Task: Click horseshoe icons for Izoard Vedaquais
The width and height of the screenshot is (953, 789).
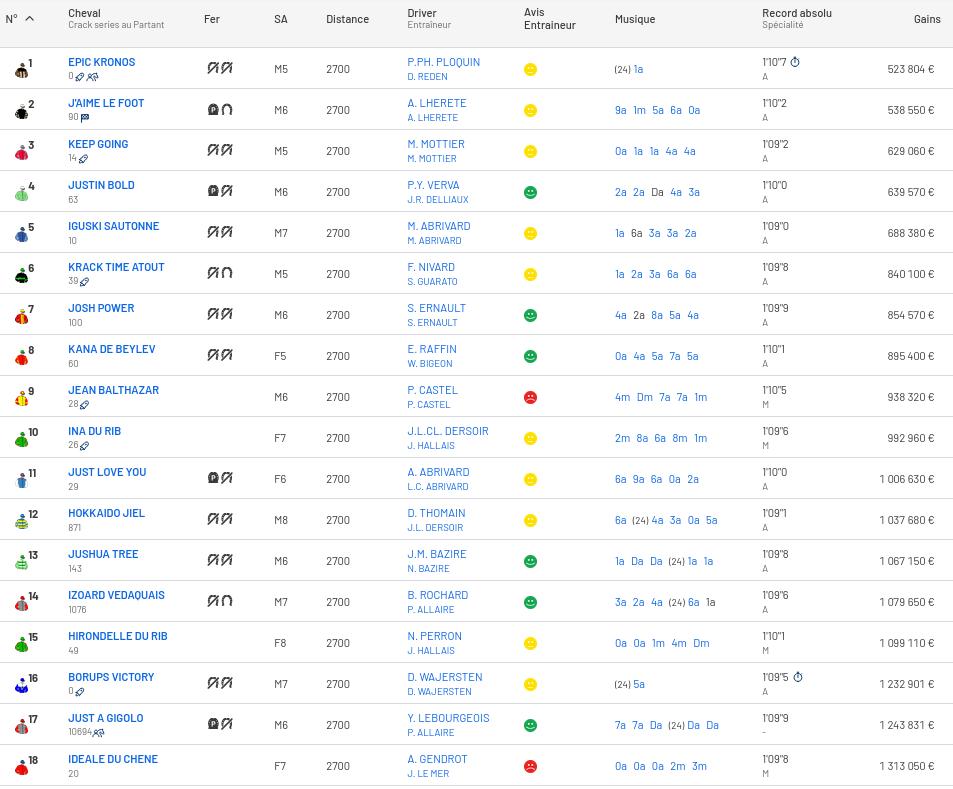Action: [219, 602]
